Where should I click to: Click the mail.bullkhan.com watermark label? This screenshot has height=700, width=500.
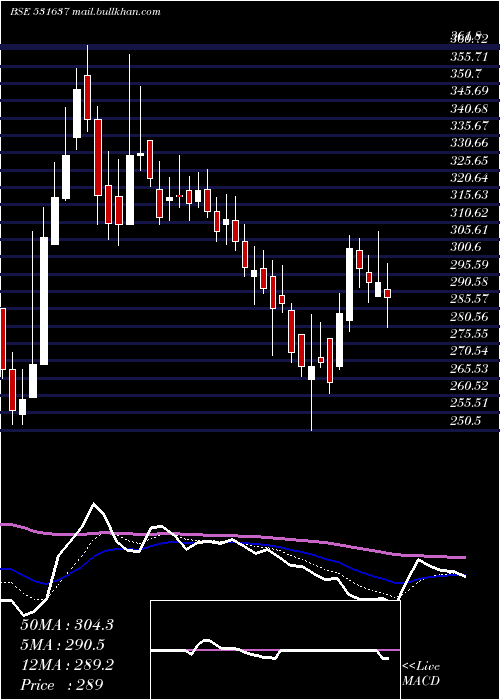pos(115,12)
